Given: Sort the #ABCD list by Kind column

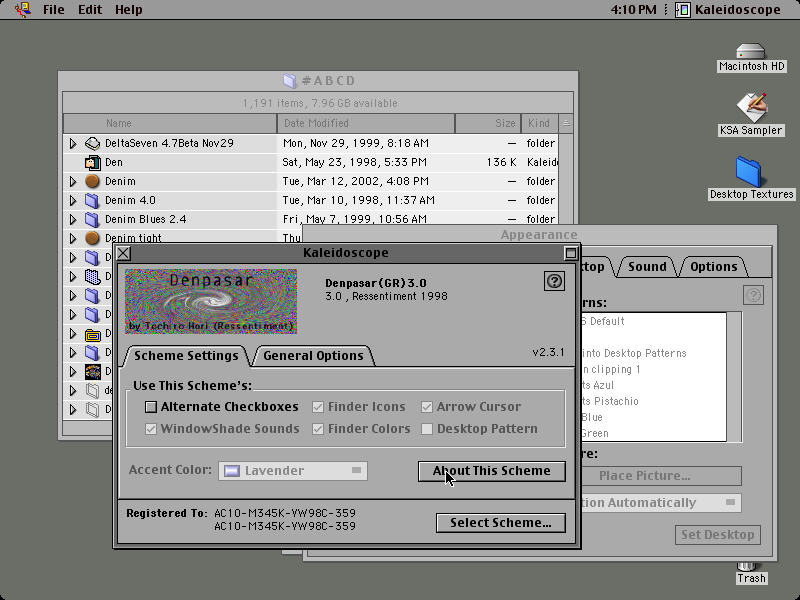Looking at the screenshot, I should tap(540, 123).
